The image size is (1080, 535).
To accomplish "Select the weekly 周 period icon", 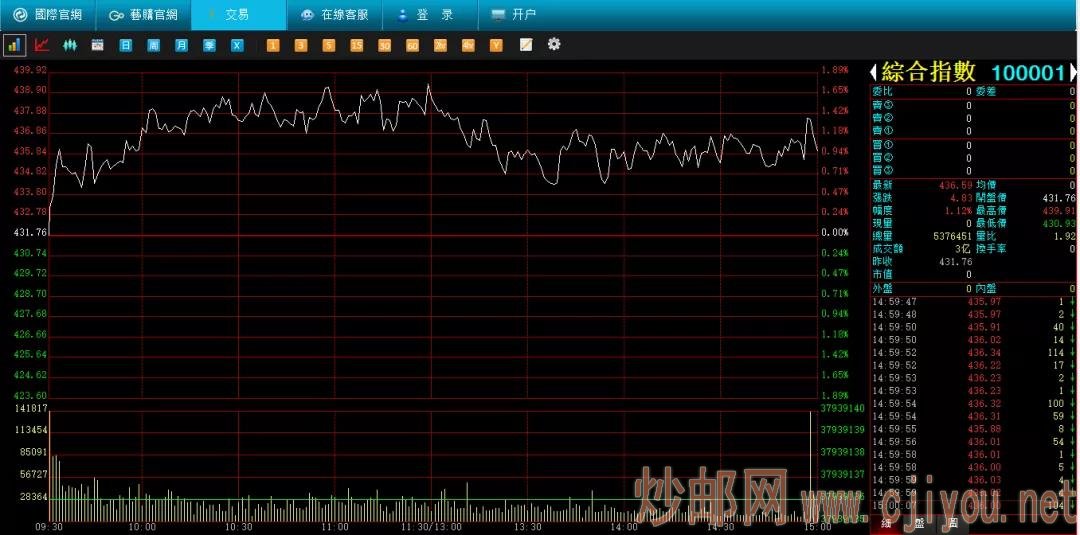I will [154, 45].
